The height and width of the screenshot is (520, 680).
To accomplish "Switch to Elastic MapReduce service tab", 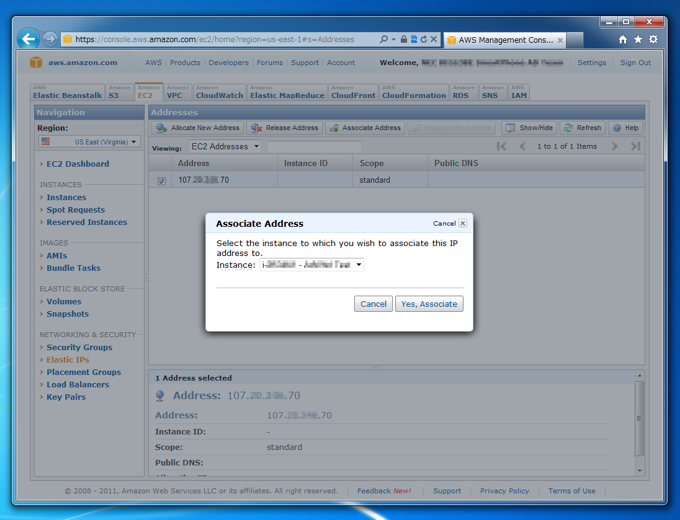I will 287,92.
